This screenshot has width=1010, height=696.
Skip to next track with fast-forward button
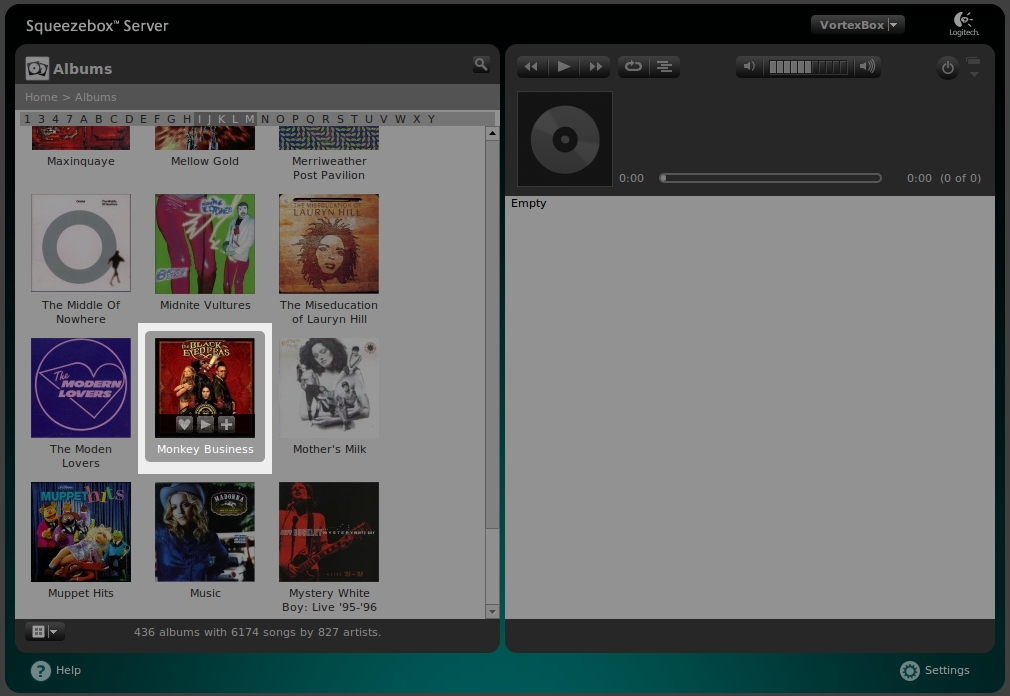(x=595, y=66)
